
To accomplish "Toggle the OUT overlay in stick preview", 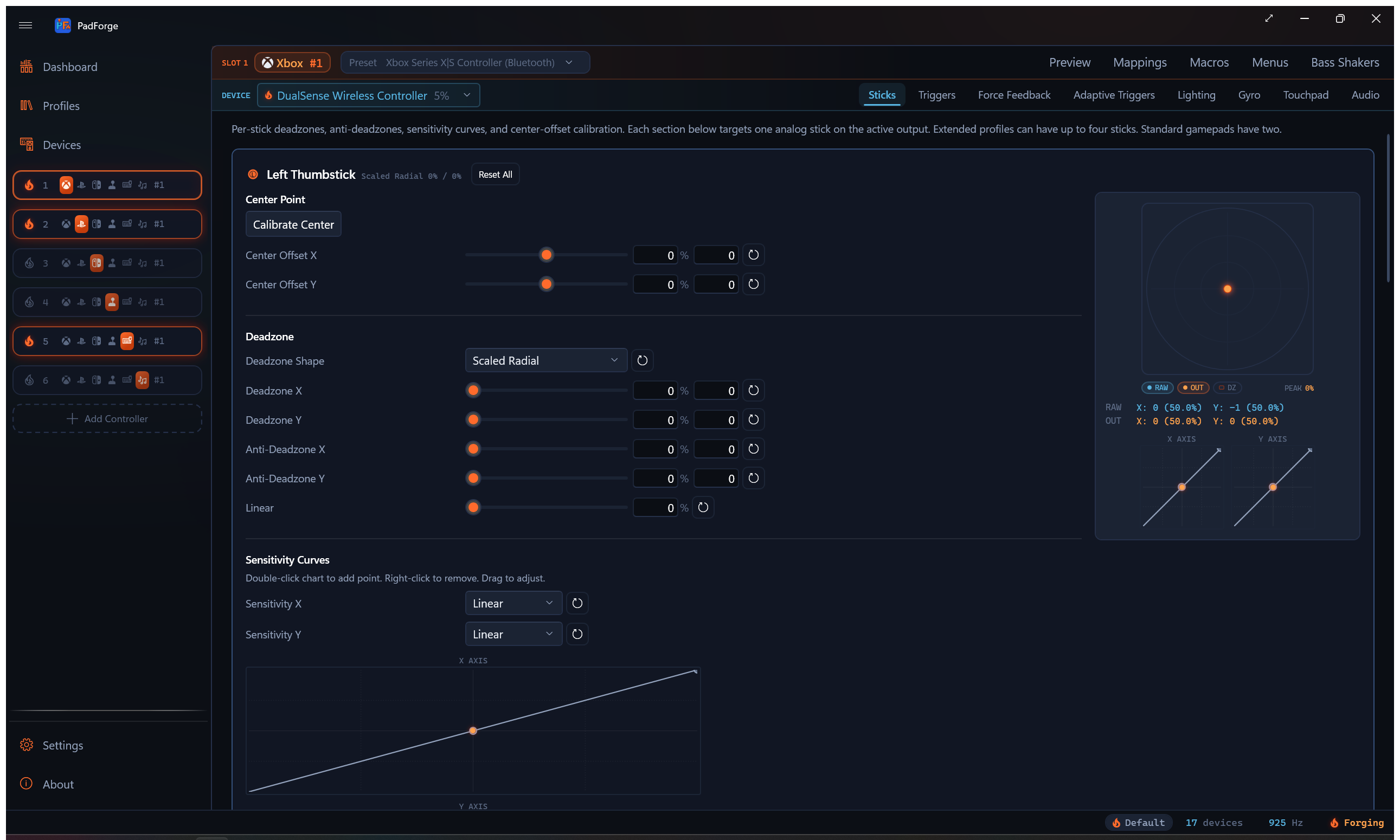I will click(x=1193, y=387).
